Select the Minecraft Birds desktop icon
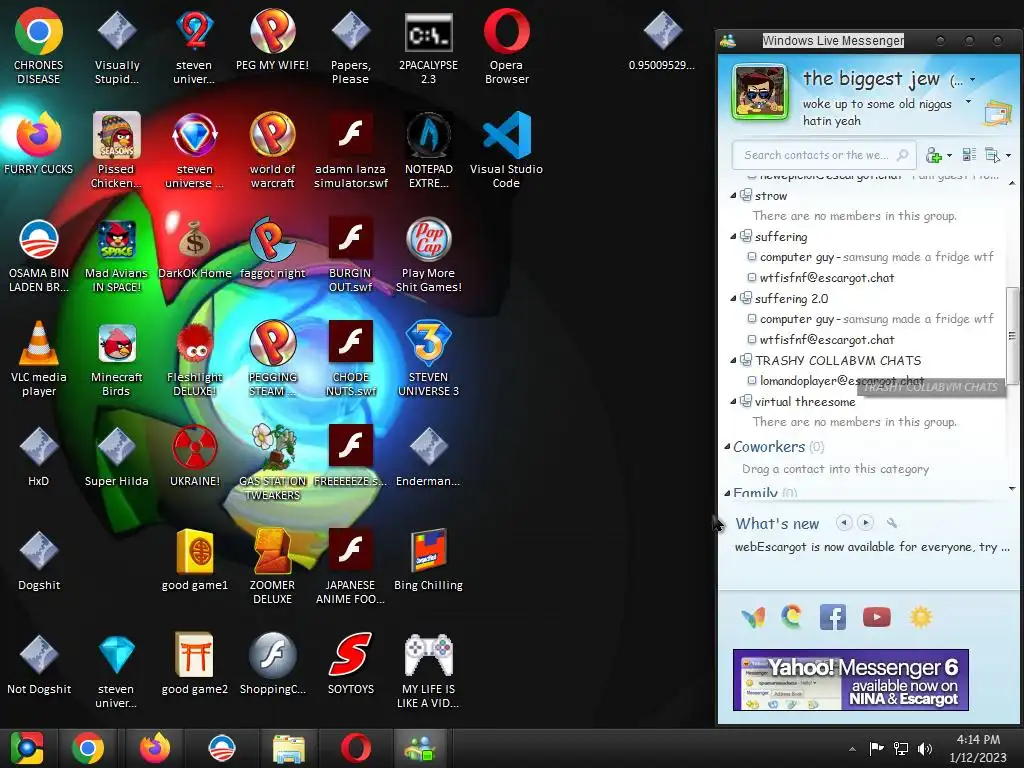The width and height of the screenshot is (1024, 768). (x=116, y=359)
